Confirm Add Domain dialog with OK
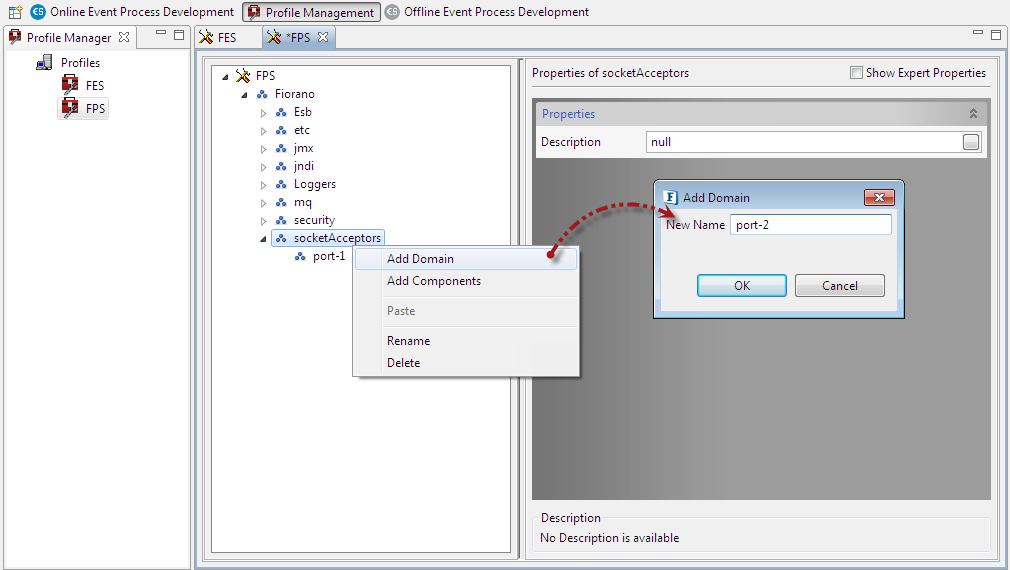Viewport: 1010px width, 570px height. (x=742, y=285)
